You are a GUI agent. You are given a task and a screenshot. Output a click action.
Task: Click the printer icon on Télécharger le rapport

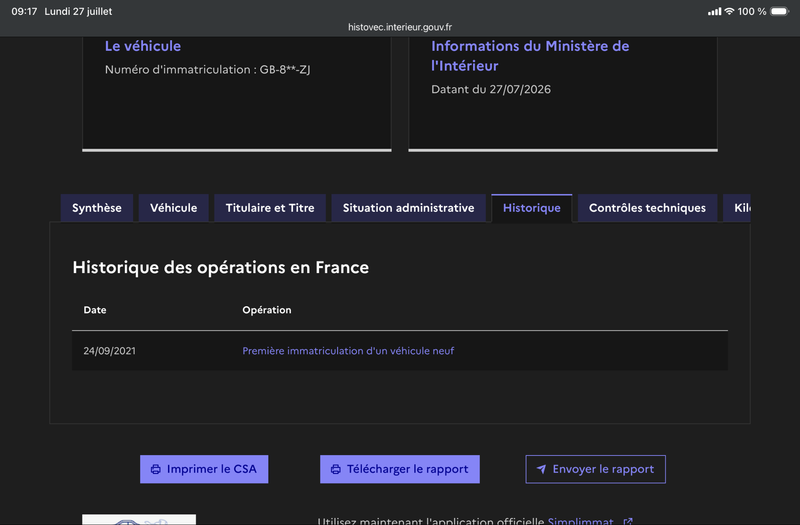pos(336,469)
